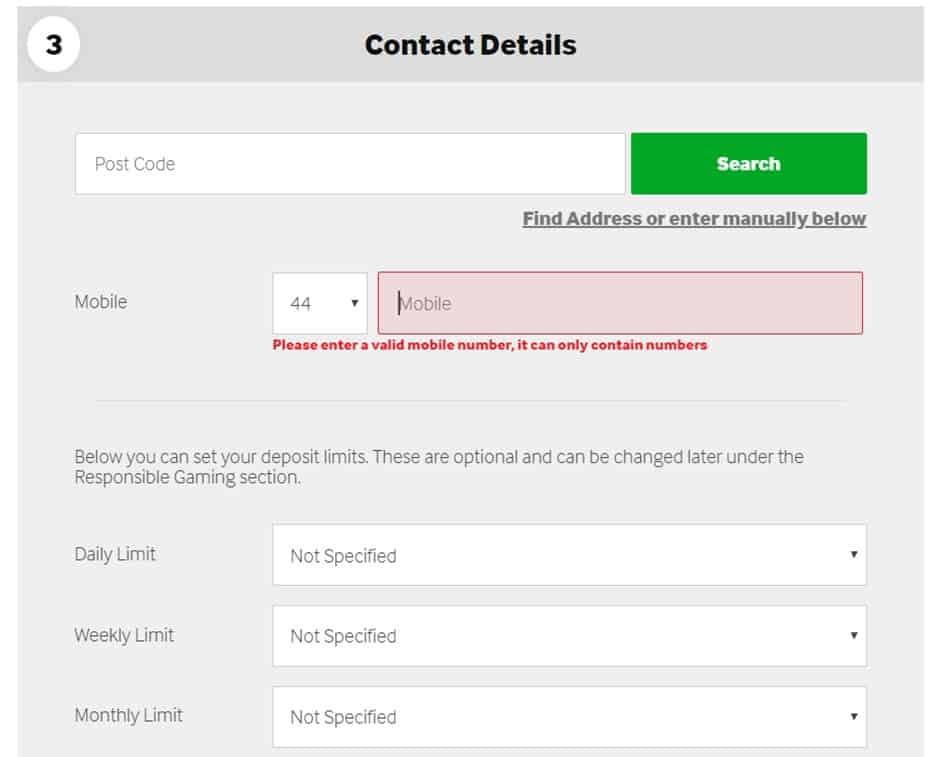Open the Find Address or enter manually link
Screen dimensions: 940x757
pos(694,219)
